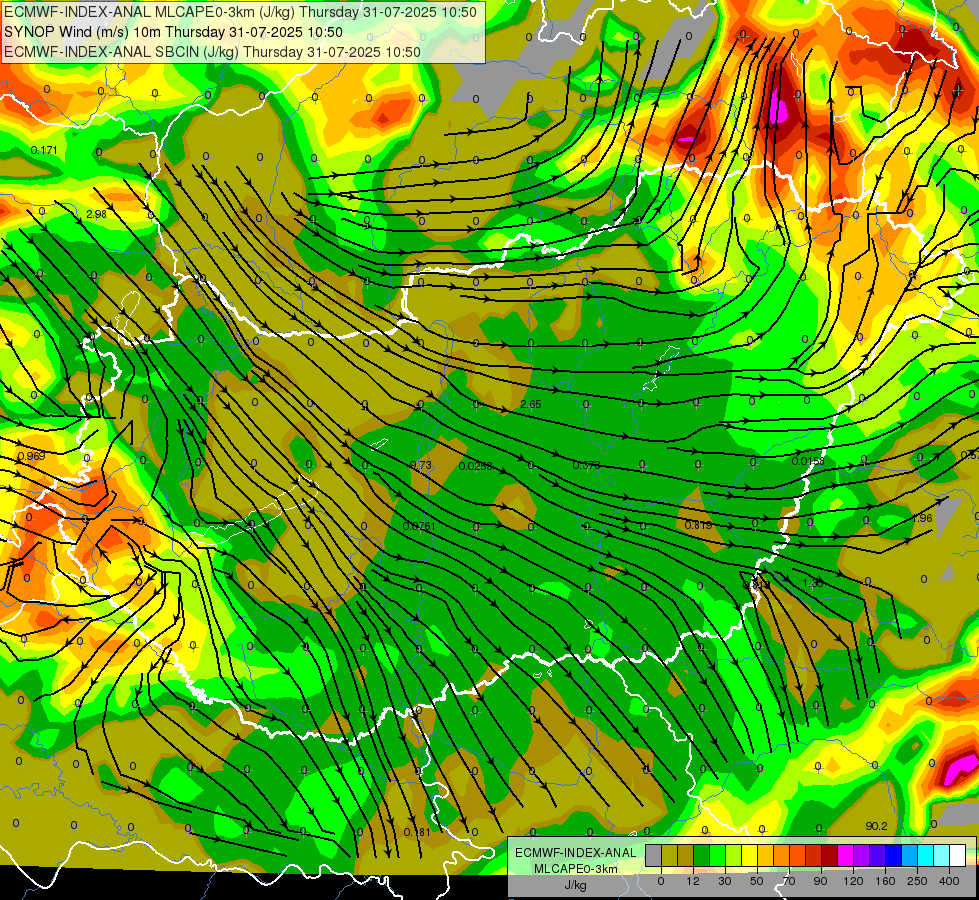The height and width of the screenshot is (900, 979).
Task: Click the '0.181' value near the bottom of the map
Action: point(417,832)
